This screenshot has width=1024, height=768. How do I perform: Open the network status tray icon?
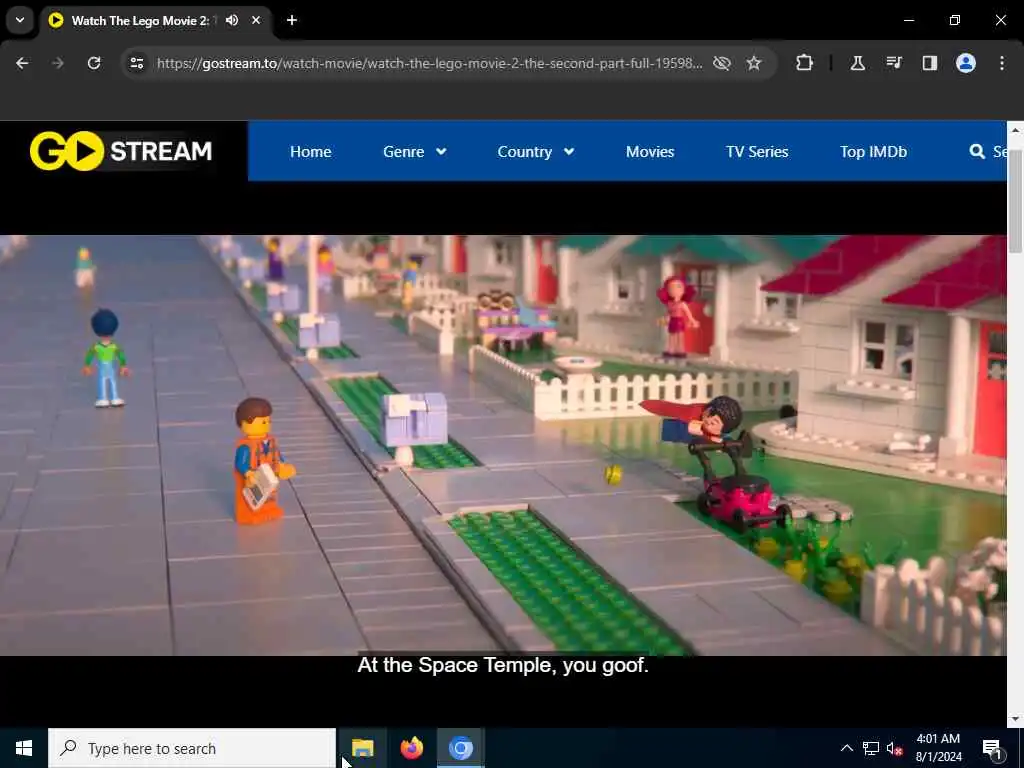click(x=871, y=748)
